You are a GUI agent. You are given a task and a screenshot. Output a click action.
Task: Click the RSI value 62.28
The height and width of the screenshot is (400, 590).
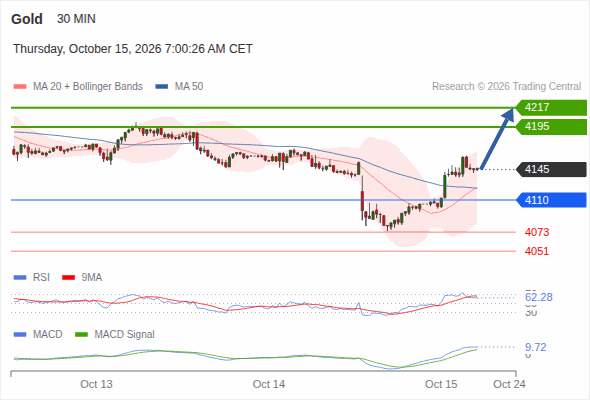tap(539, 297)
